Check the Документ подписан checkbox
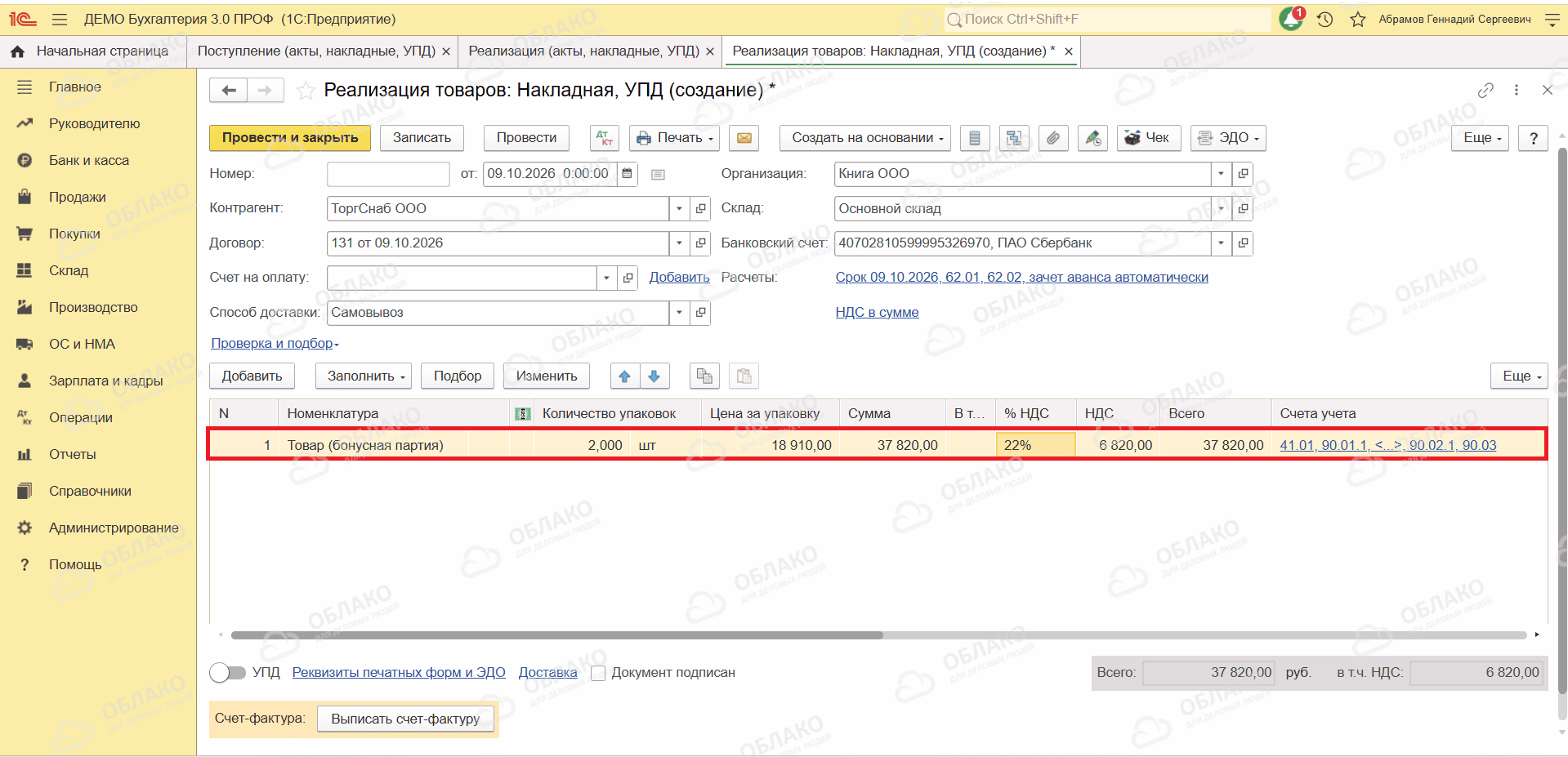 [x=598, y=673]
